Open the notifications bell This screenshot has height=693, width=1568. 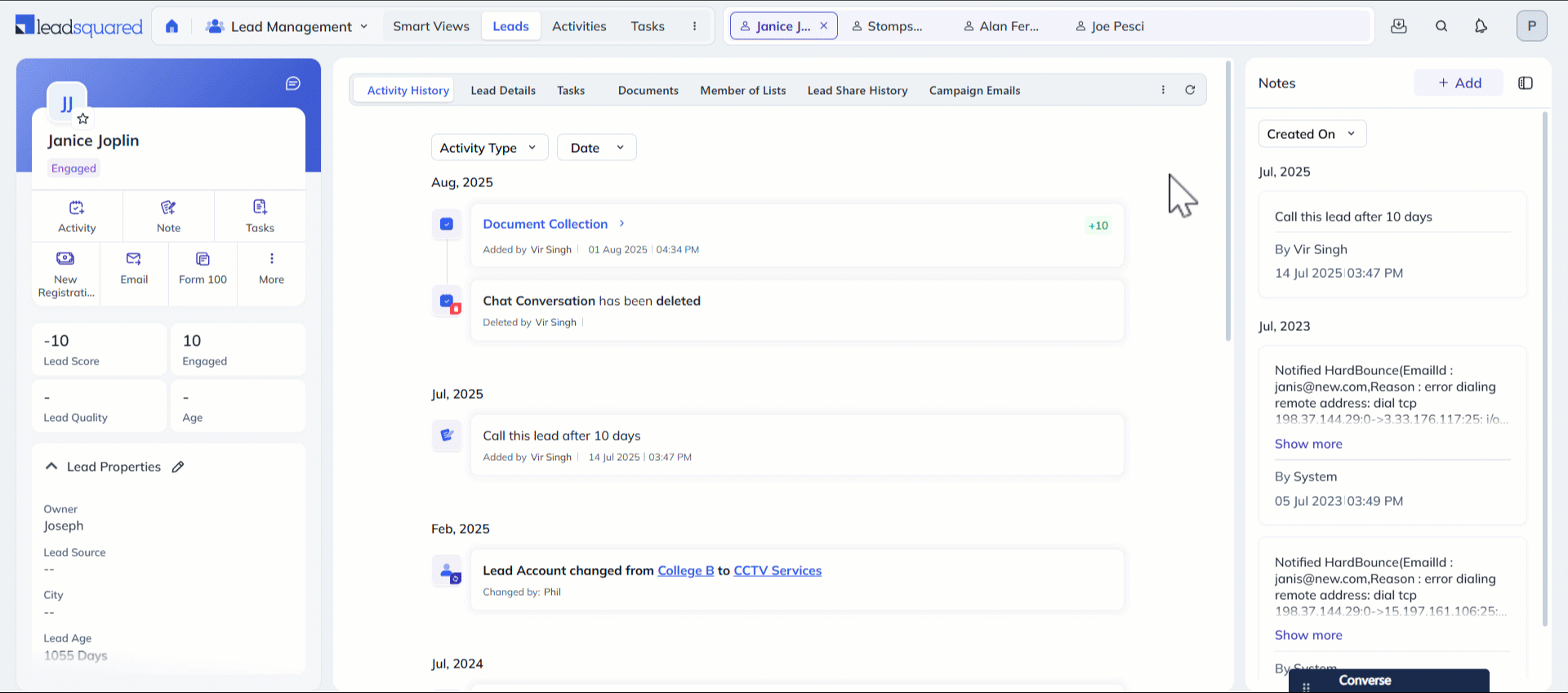tap(1481, 26)
